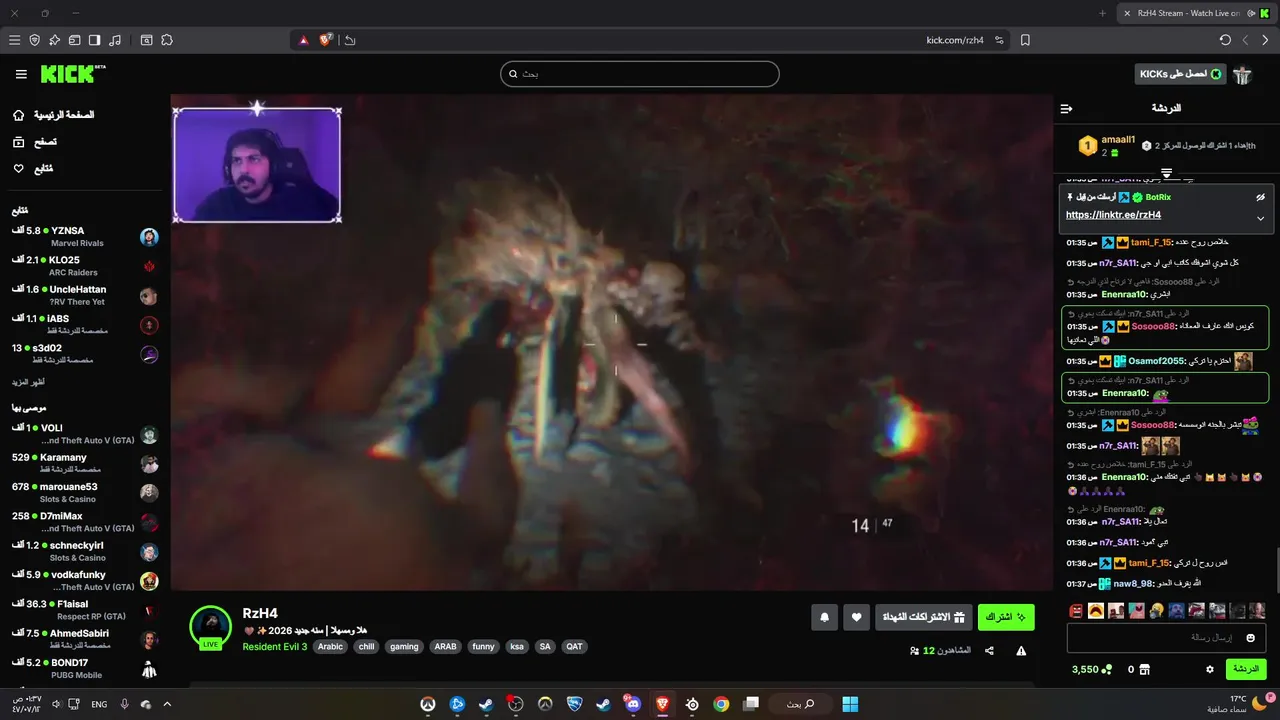Click the Get KICKs button
Viewport: 1280px width, 720px height.
1181,74
